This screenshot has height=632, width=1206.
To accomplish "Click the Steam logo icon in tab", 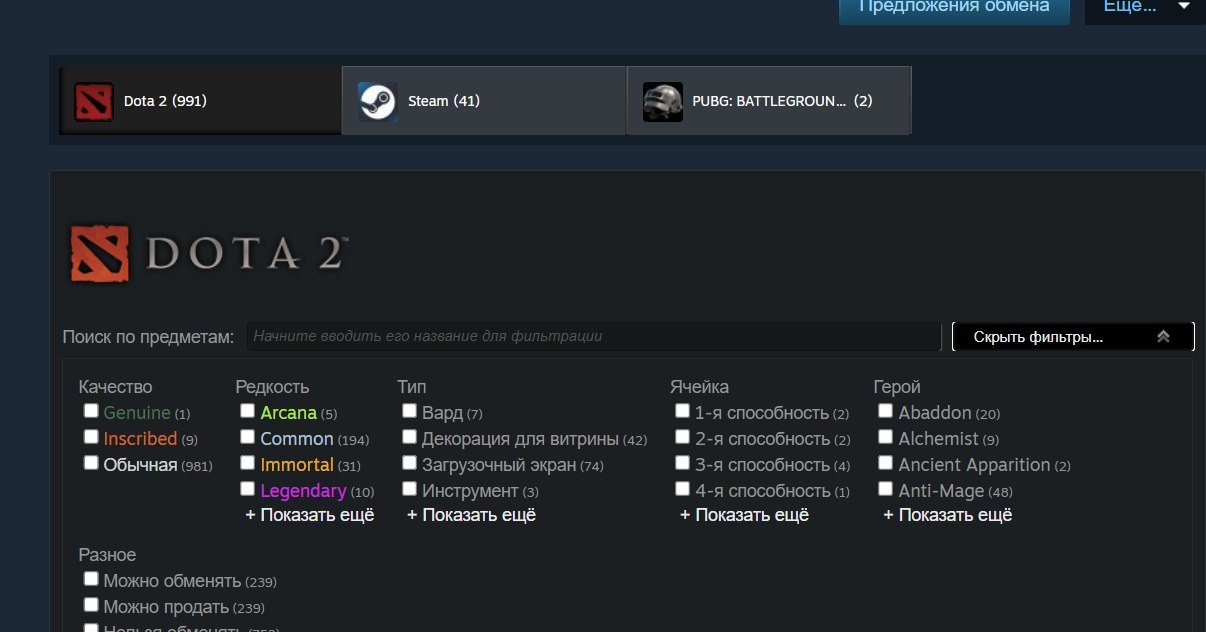I will (378, 101).
